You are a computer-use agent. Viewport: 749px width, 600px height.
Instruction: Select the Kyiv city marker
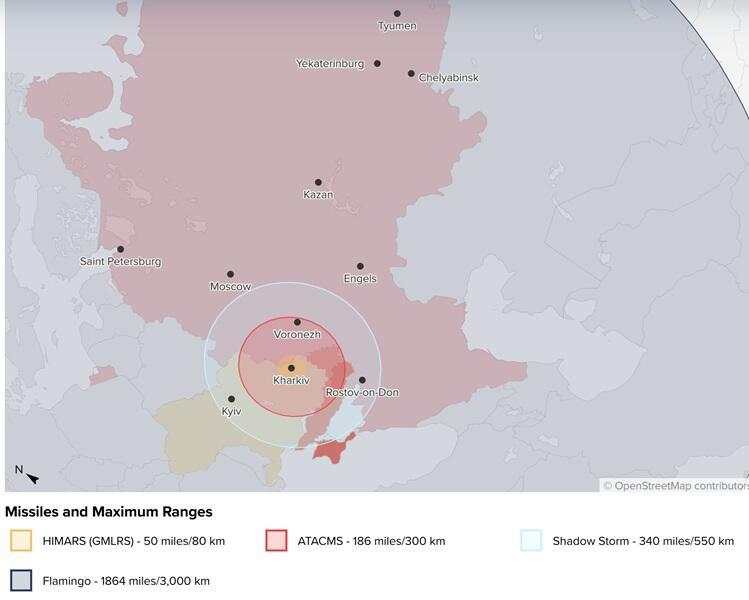pyautogui.click(x=231, y=399)
